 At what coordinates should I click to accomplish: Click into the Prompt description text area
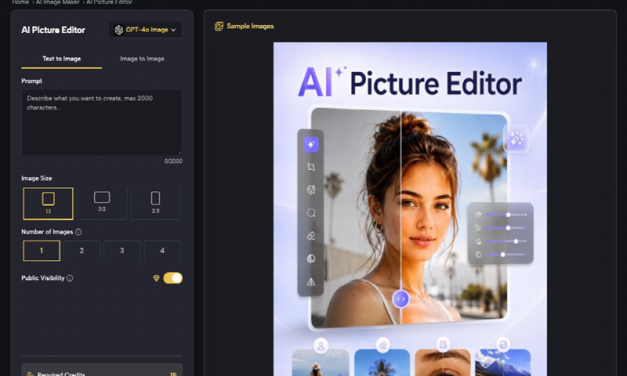tap(102, 122)
